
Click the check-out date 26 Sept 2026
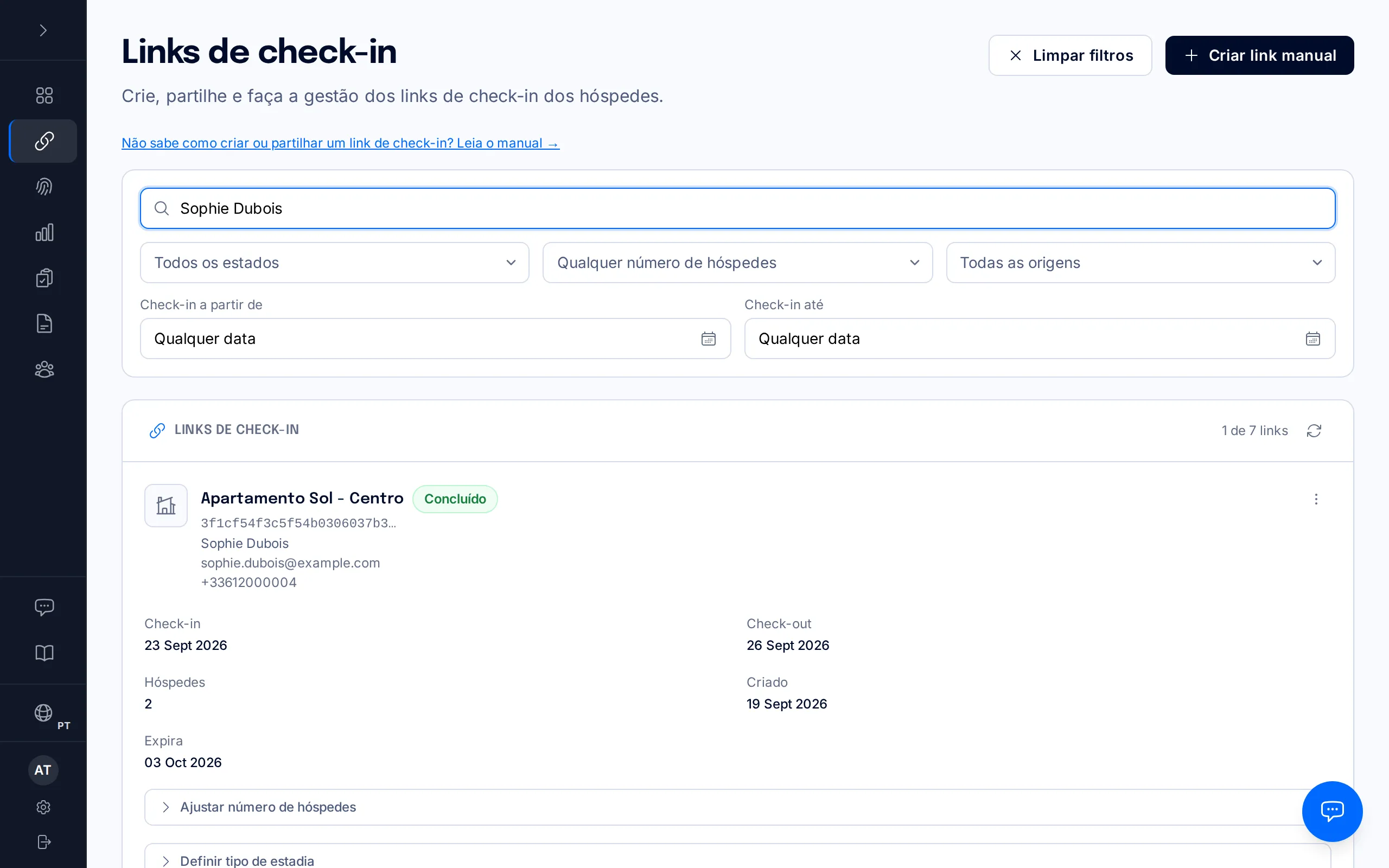coord(787,645)
